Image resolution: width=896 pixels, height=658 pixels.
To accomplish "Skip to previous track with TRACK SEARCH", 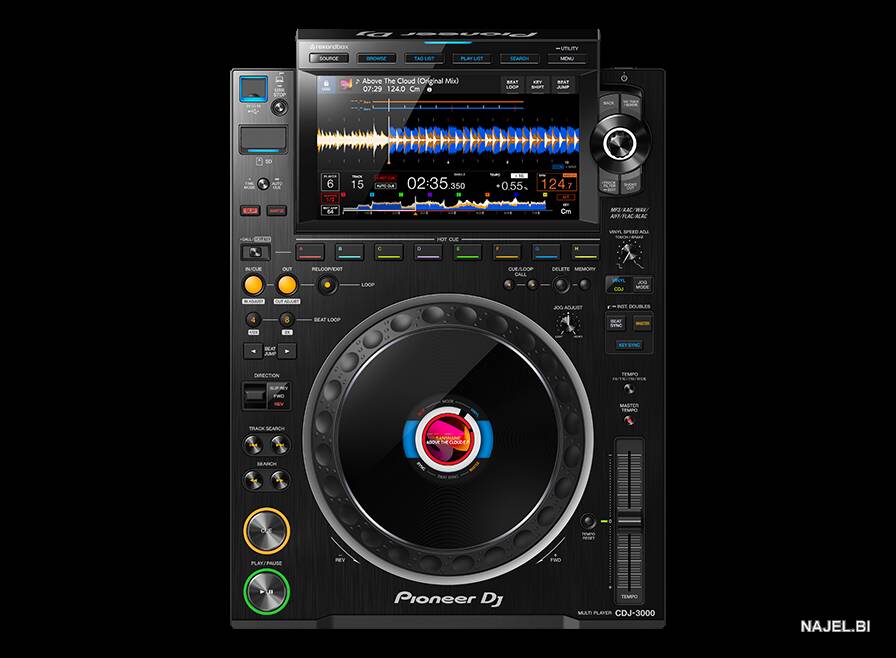I will pos(253,444).
